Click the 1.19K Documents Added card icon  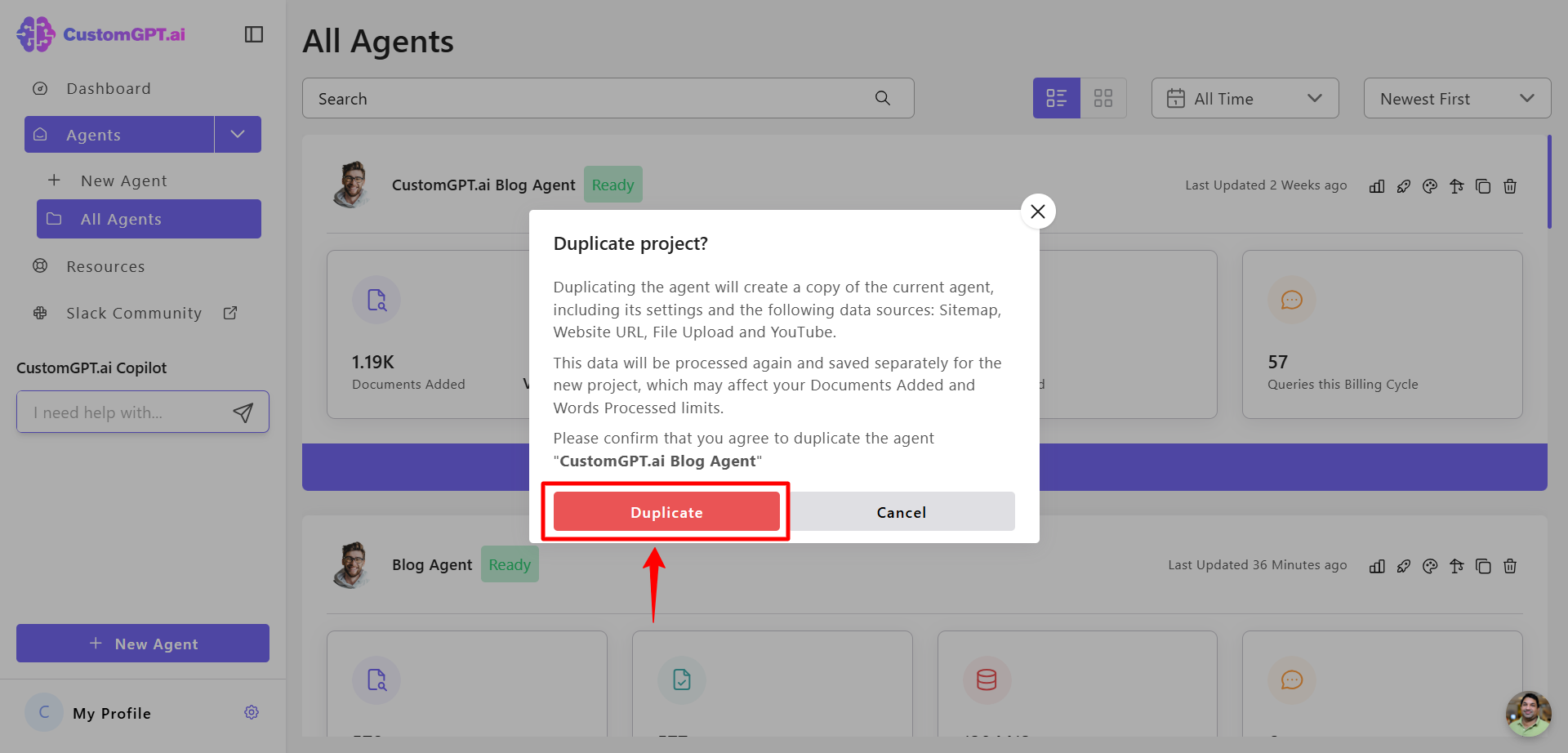click(376, 300)
